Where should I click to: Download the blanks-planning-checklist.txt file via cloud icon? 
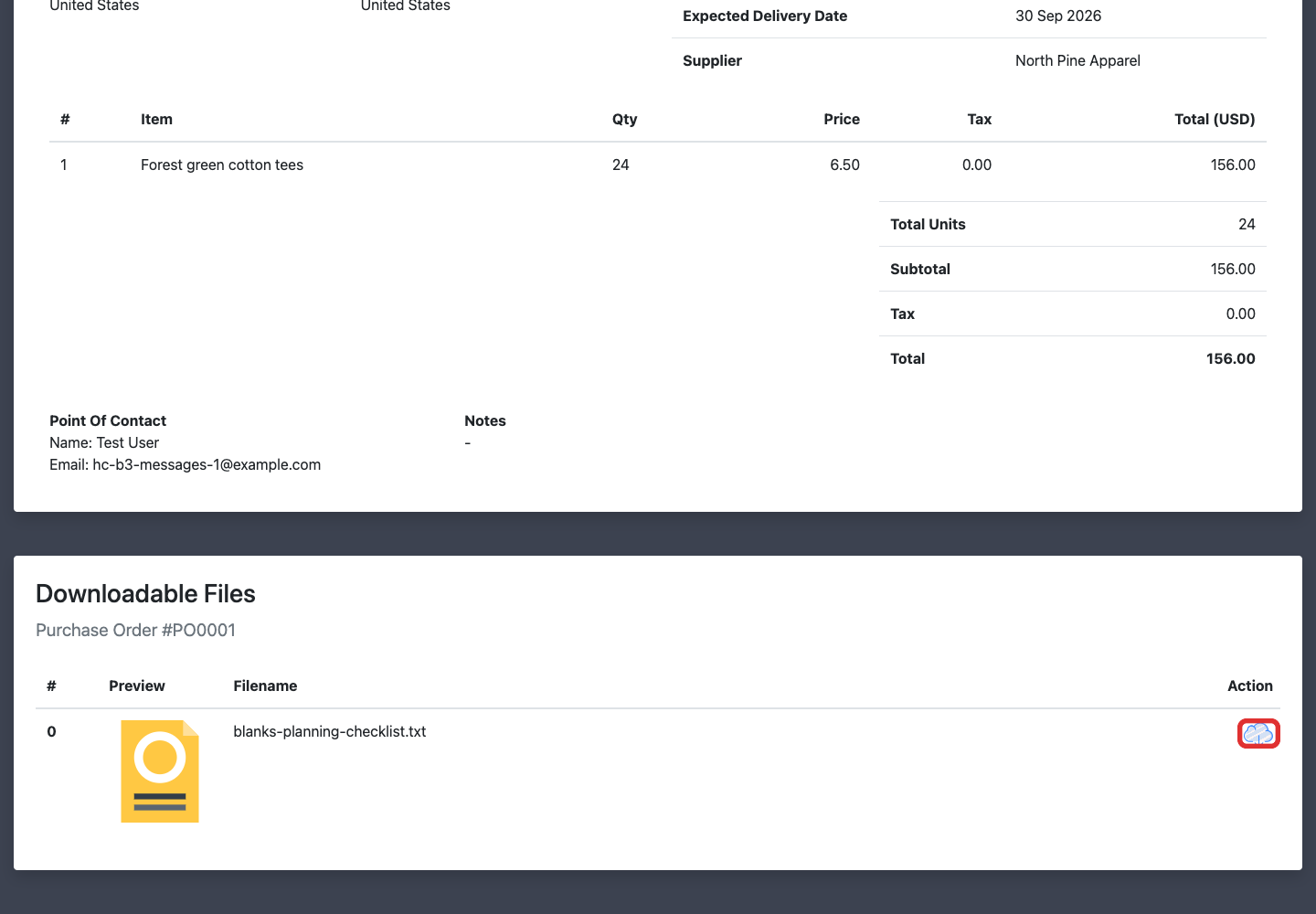pos(1258,733)
